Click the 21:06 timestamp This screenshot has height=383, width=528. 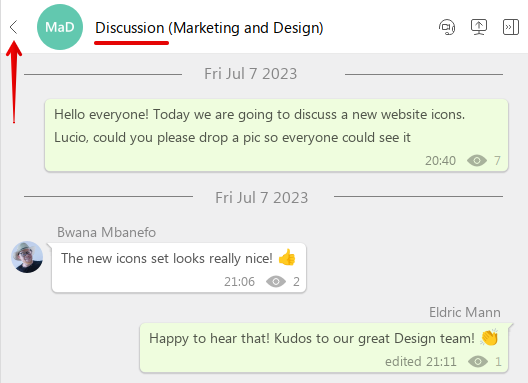click(x=239, y=282)
